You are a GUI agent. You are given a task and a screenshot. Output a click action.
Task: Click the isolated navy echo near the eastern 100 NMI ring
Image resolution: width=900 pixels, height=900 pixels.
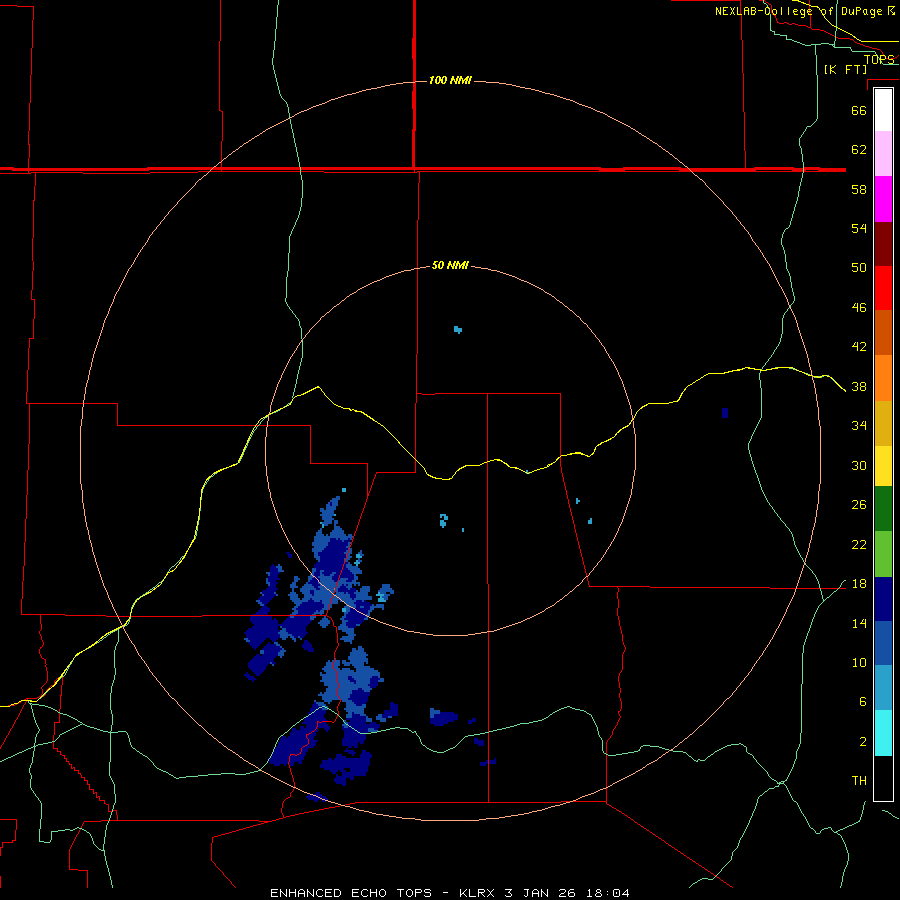[x=725, y=413]
